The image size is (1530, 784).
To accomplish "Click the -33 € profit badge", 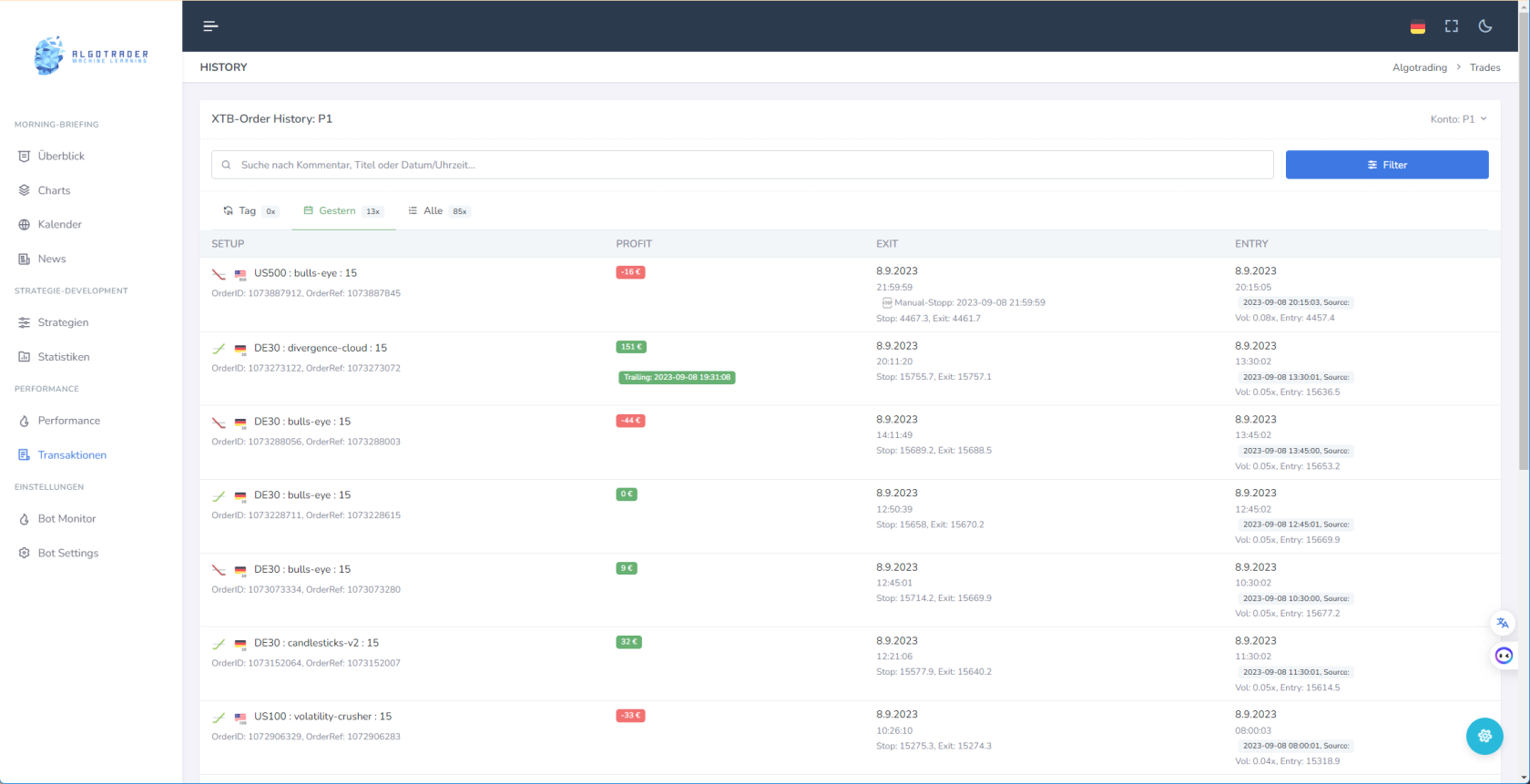I will point(630,716).
